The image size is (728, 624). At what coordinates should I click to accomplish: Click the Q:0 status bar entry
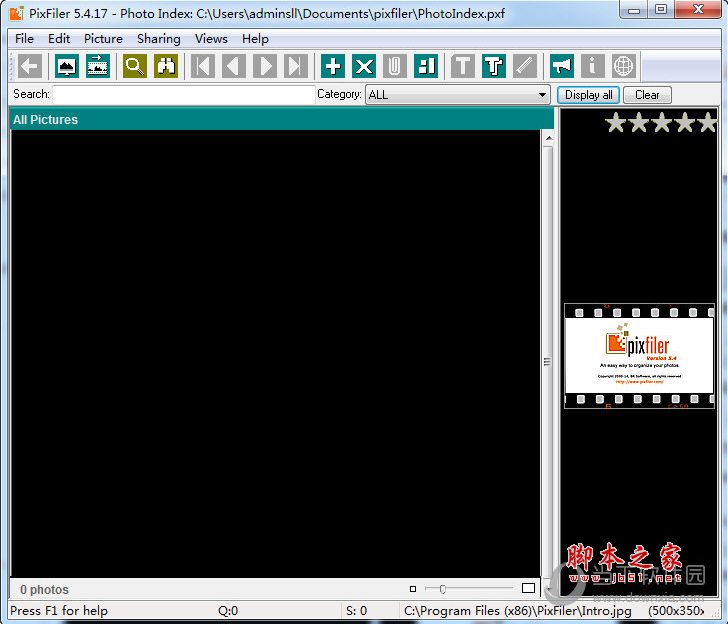click(x=228, y=611)
